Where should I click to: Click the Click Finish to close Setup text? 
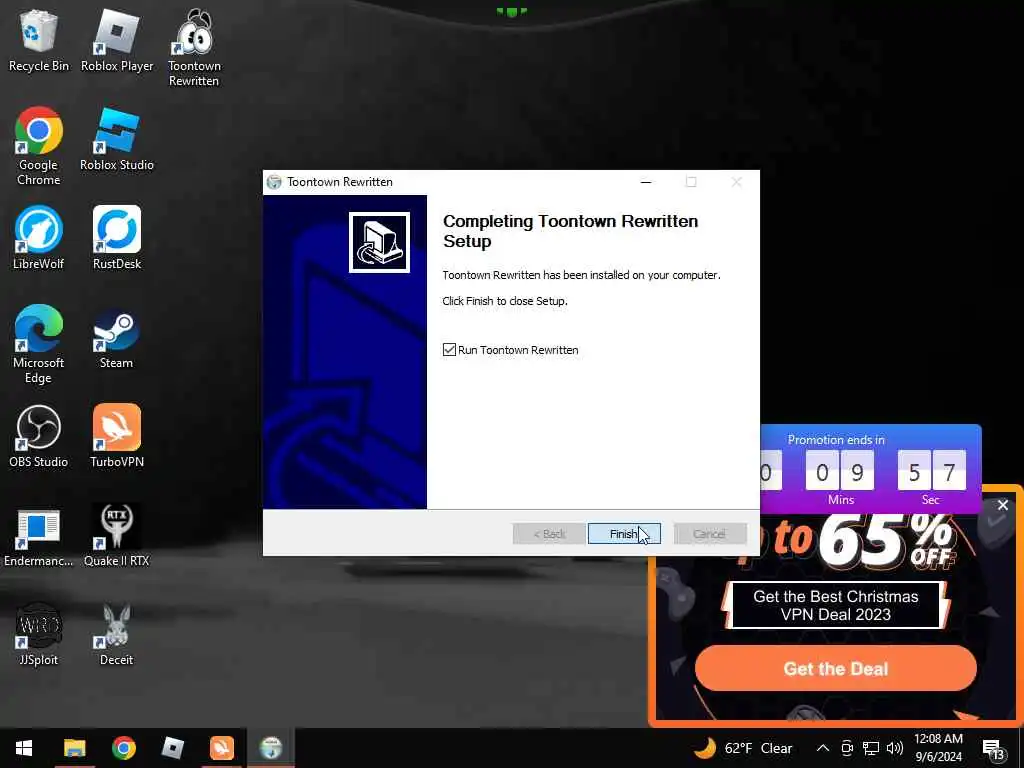coord(505,301)
